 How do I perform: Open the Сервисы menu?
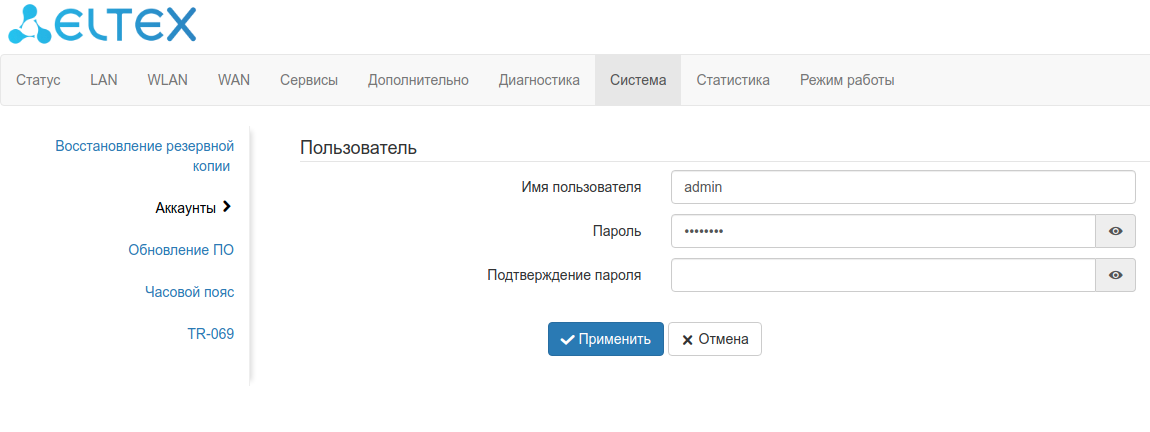click(x=309, y=80)
